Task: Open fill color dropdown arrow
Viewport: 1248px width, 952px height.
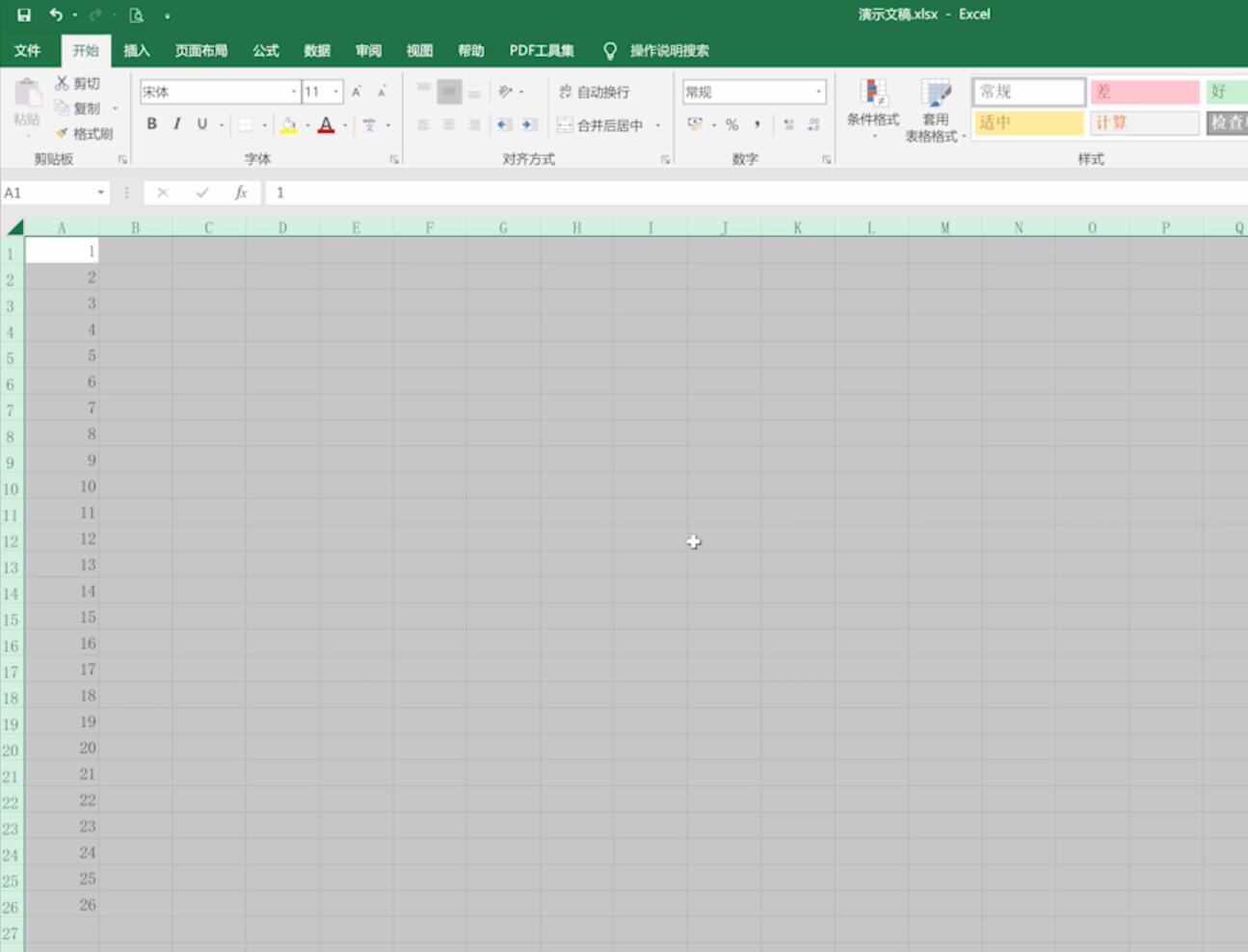Action: click(307, 124)
